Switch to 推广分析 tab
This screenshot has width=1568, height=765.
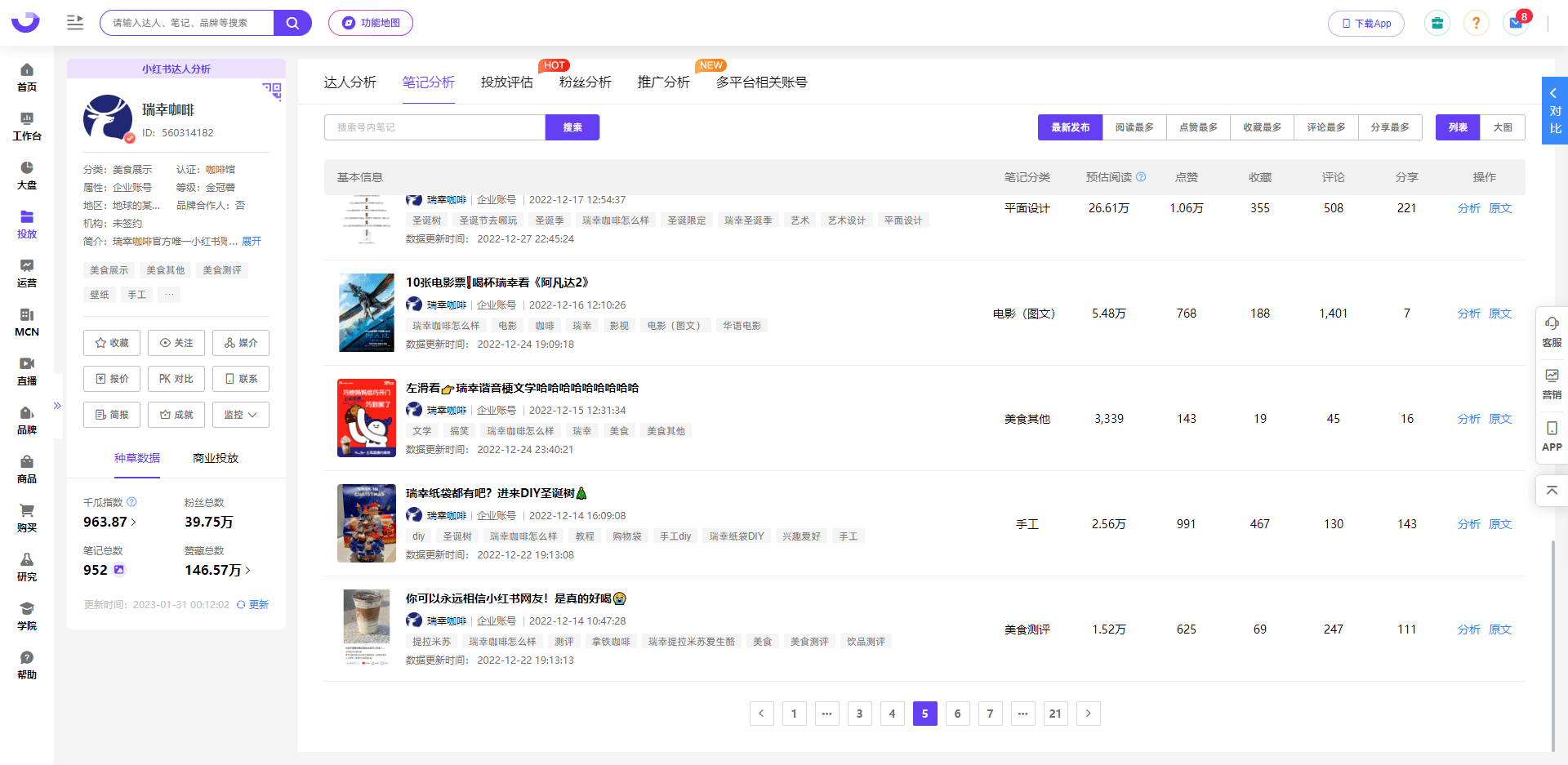(x=663, y=82)
